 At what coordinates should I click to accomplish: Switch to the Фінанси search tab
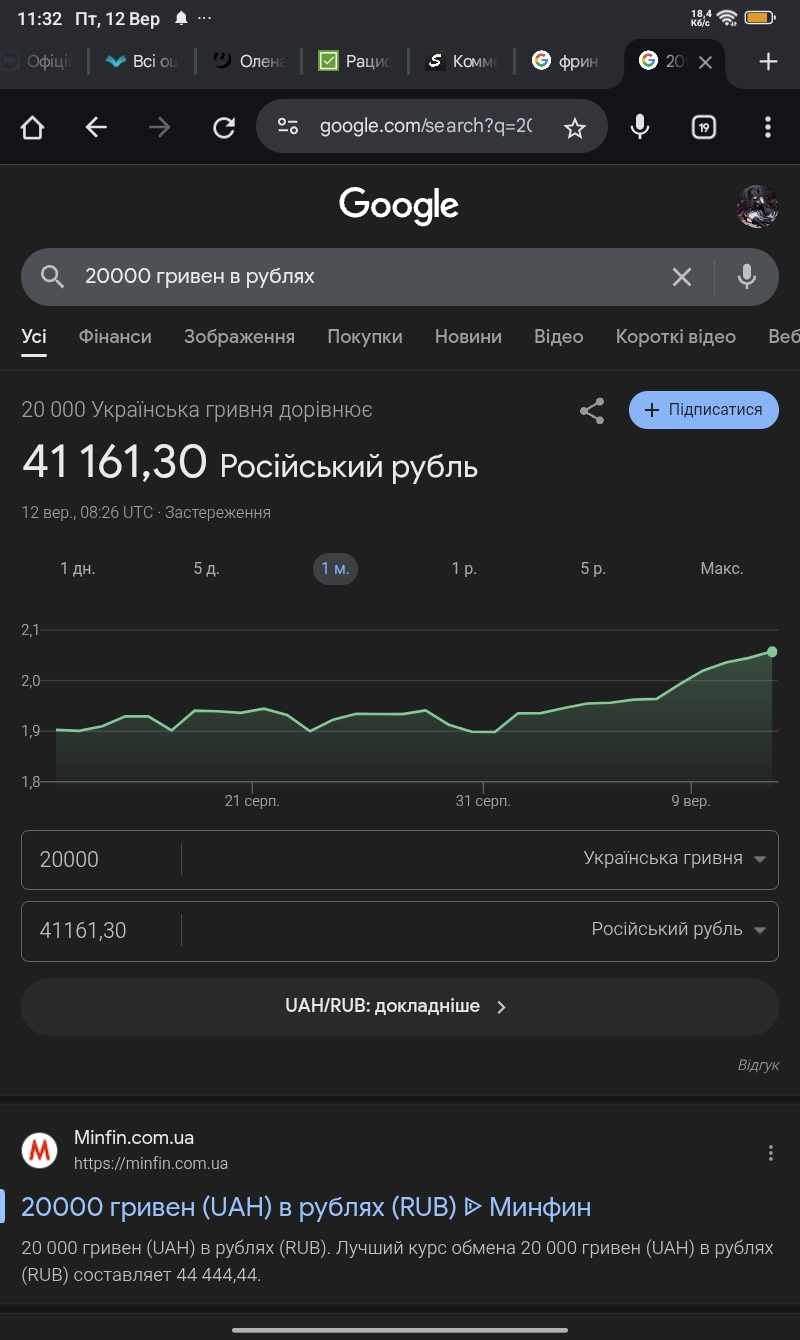pos(115,337)
